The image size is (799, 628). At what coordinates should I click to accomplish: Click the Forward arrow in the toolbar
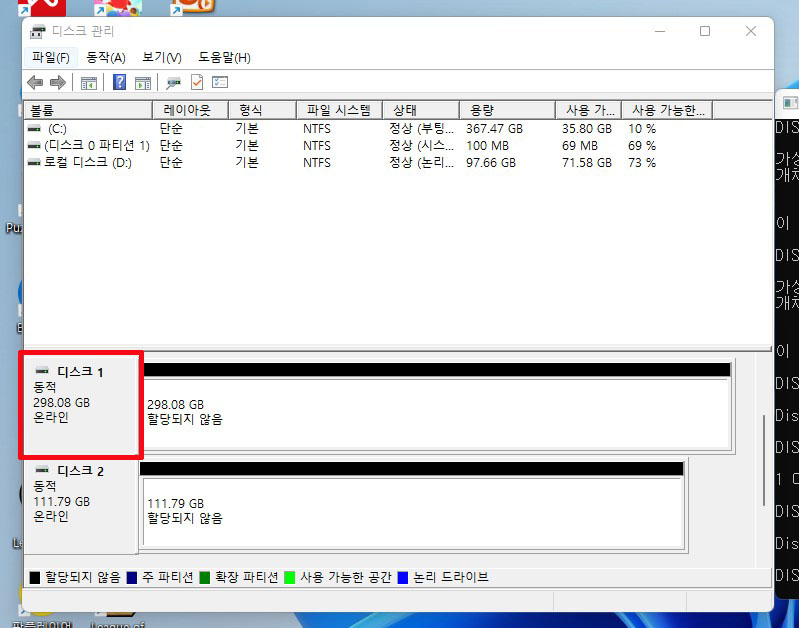pyautogui.click(x=58, y=82)
